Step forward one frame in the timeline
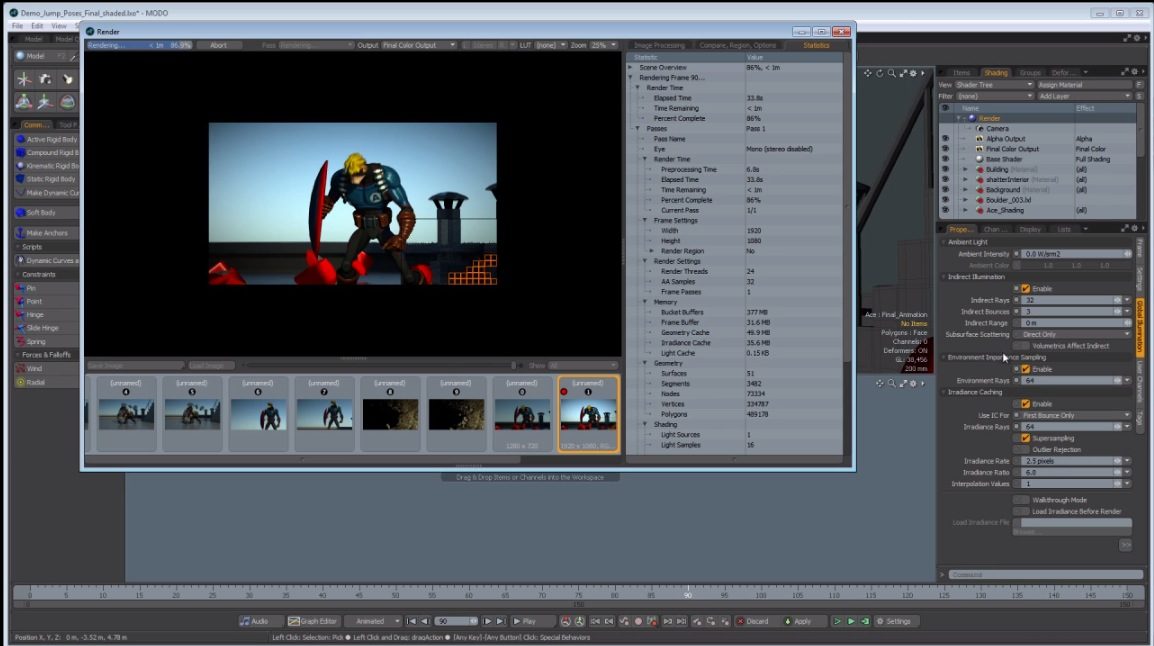Image resolution: width=1154 pixels, height=646 pixels. coord(487,622)
